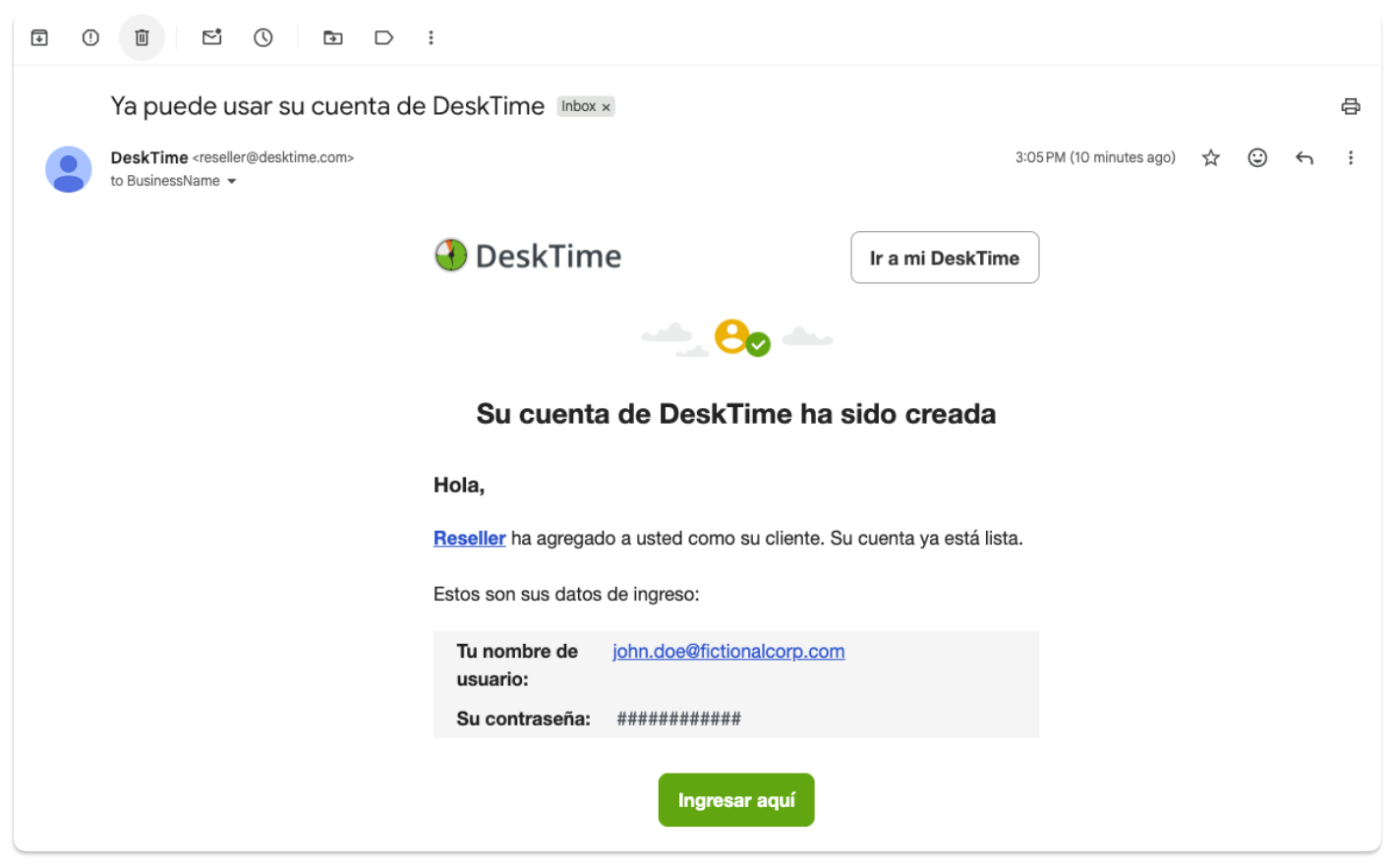The height and width of the screenshot is (868, 1393).
Task: Open the Reseller link
Action: tap(469, 539)
